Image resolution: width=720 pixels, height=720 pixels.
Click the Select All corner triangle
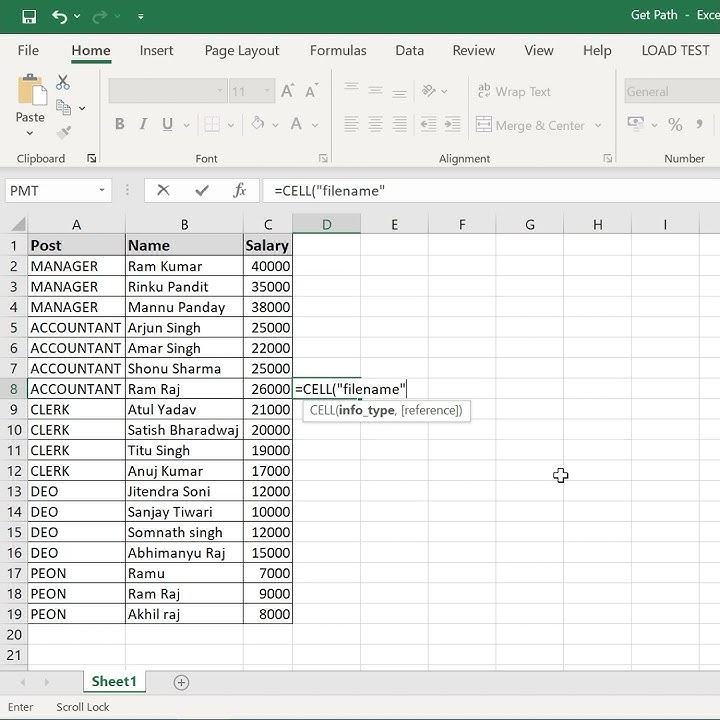point(18,224)
